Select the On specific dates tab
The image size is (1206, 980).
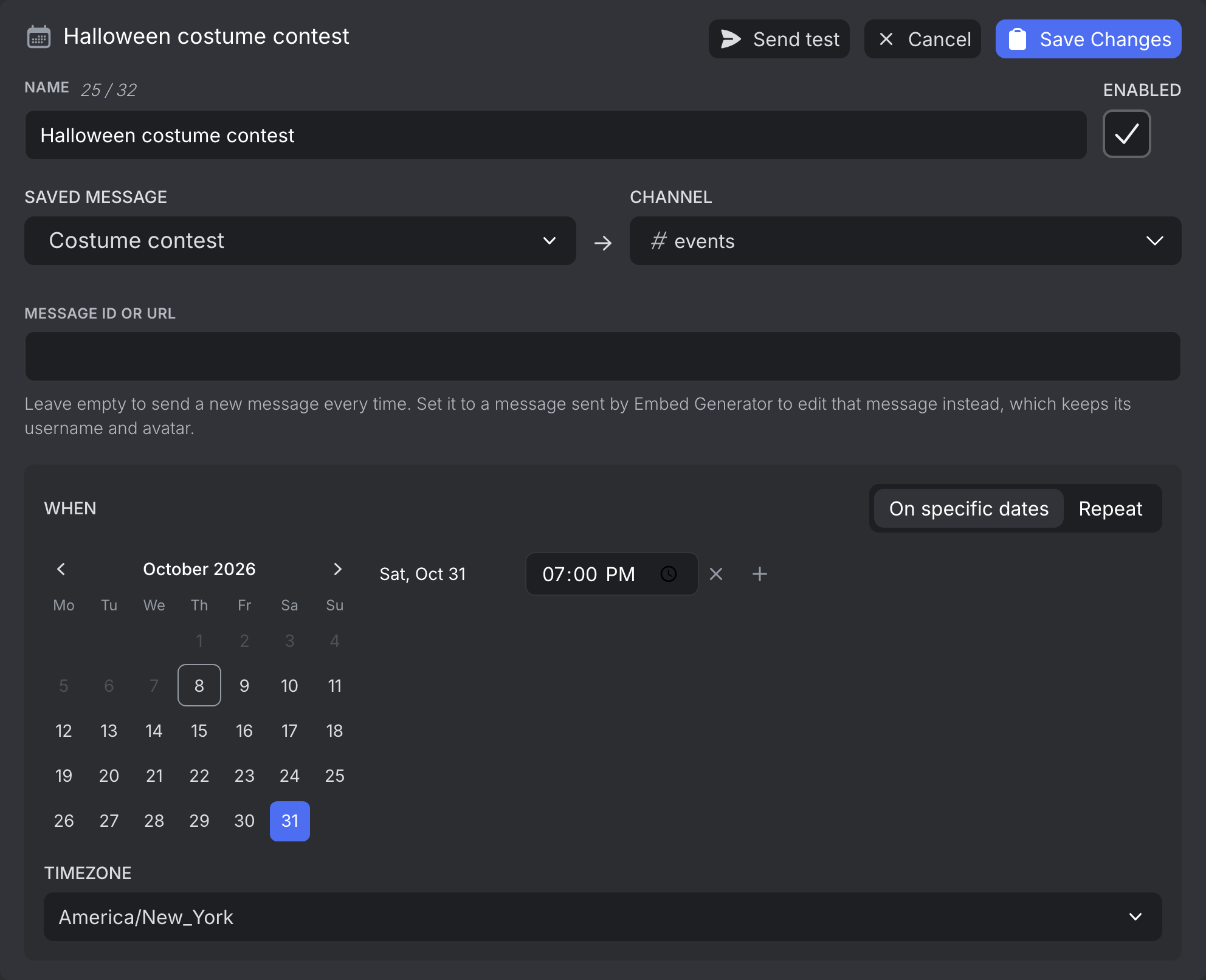(969, 508)
